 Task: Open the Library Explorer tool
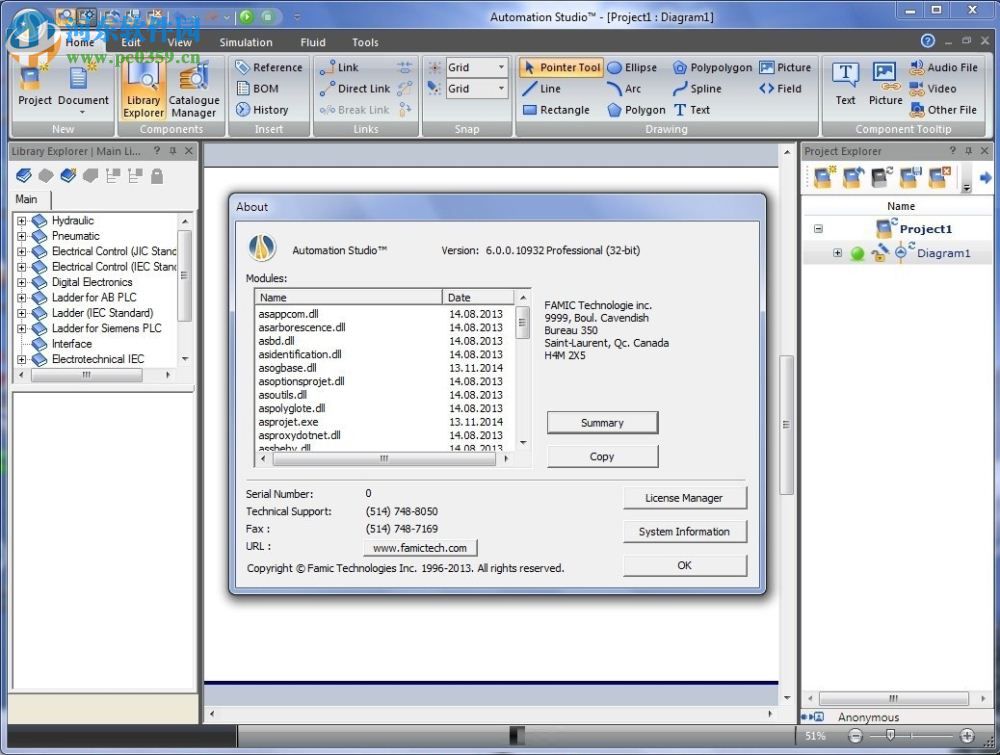pyautogui.click(x=143, y=90)
